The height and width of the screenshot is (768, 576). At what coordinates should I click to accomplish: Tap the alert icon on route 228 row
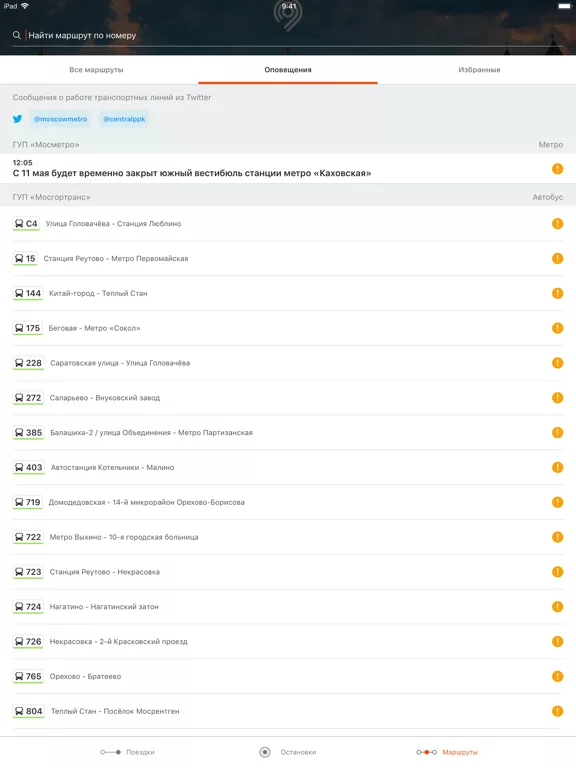pos(557,362)
